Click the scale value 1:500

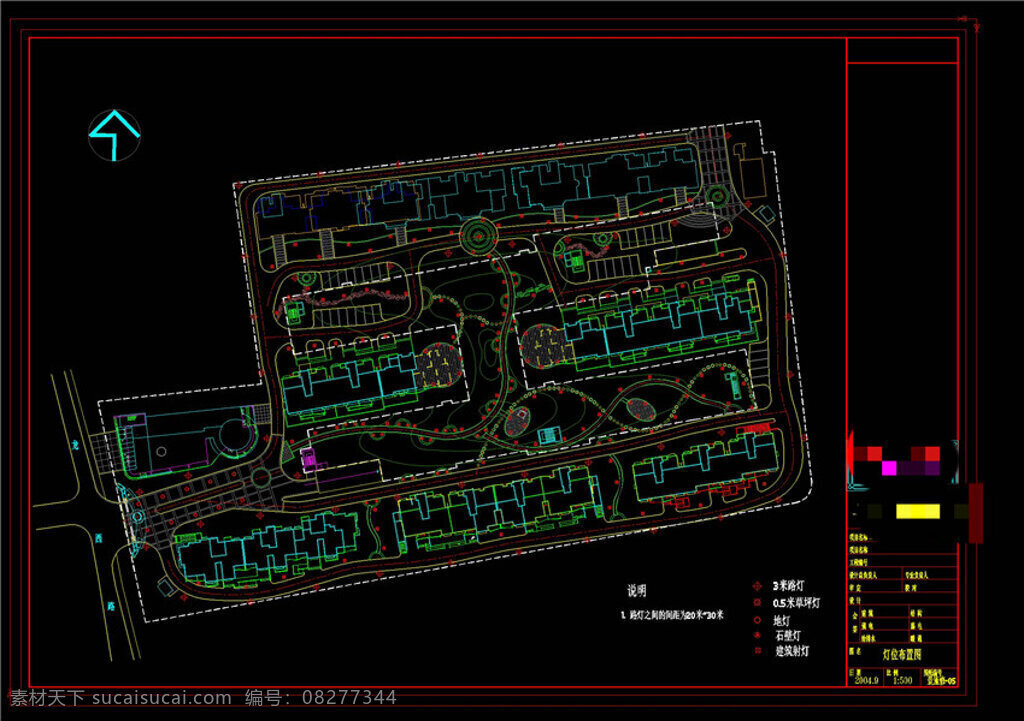(x=902, y=681)
